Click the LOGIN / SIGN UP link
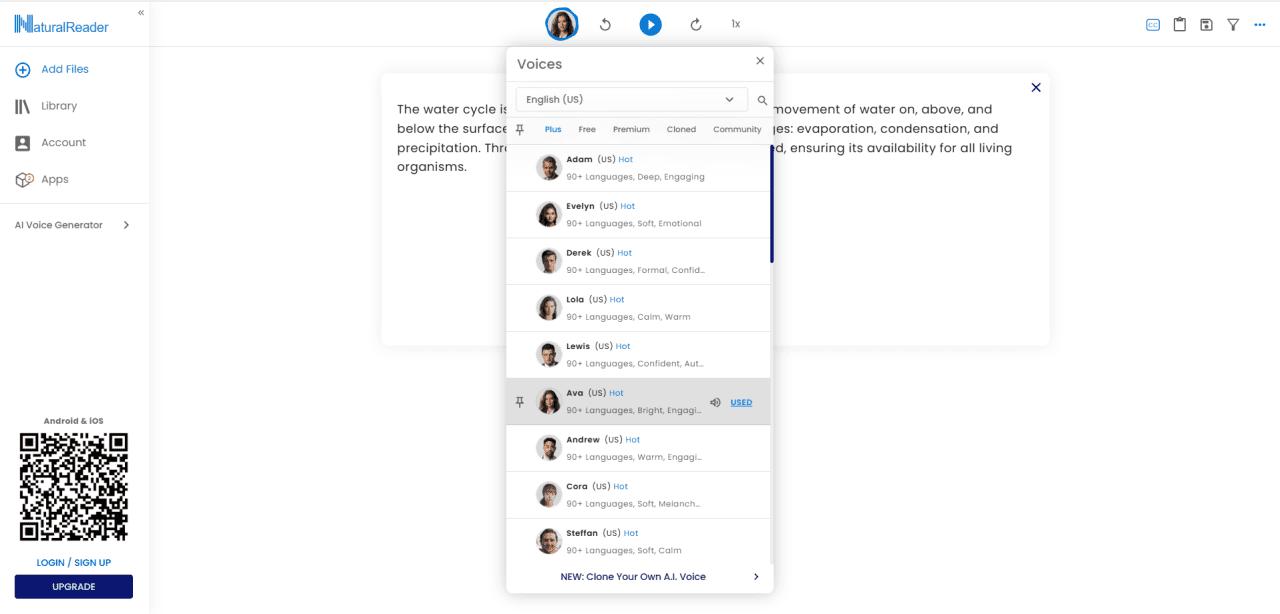Viewport: 1280px width, 614px height. 74,563
